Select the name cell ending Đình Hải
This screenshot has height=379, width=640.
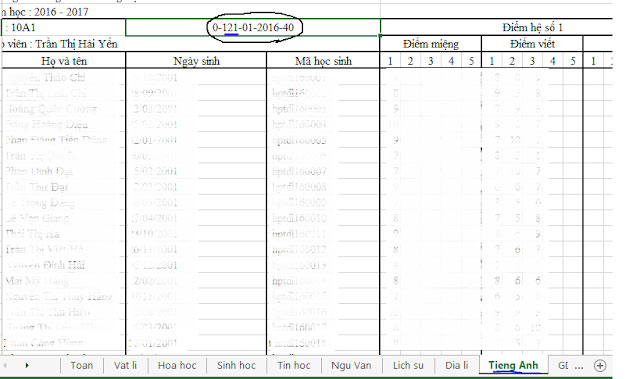click(x=64, y=265)
